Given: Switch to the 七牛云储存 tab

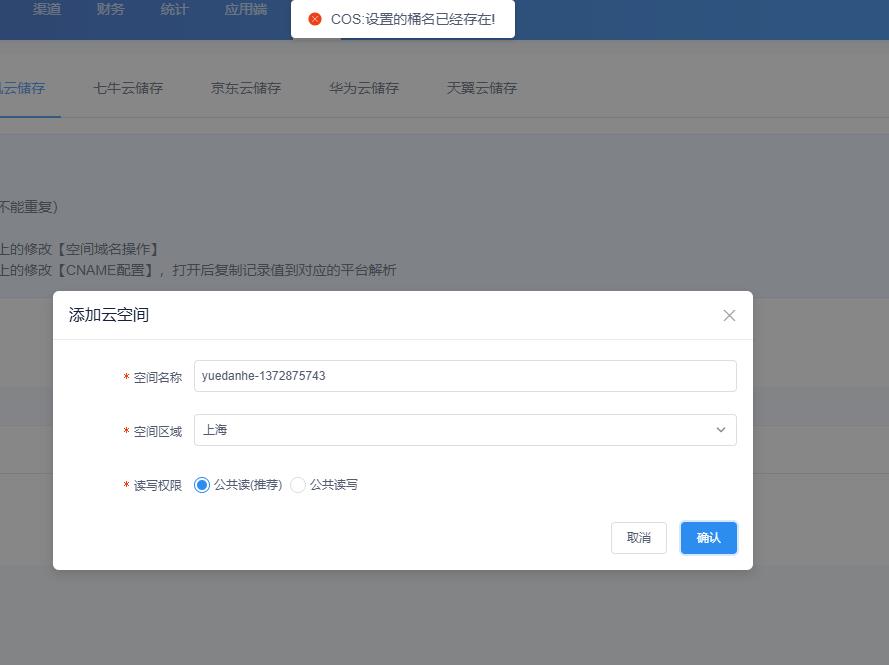Looking at the screenshot, I should pos(128,88).
